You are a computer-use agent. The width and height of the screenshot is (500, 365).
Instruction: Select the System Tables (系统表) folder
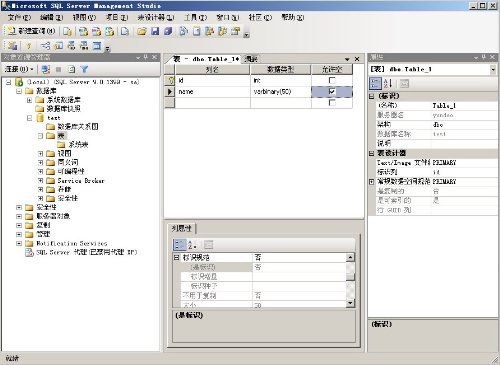[78, 145]
